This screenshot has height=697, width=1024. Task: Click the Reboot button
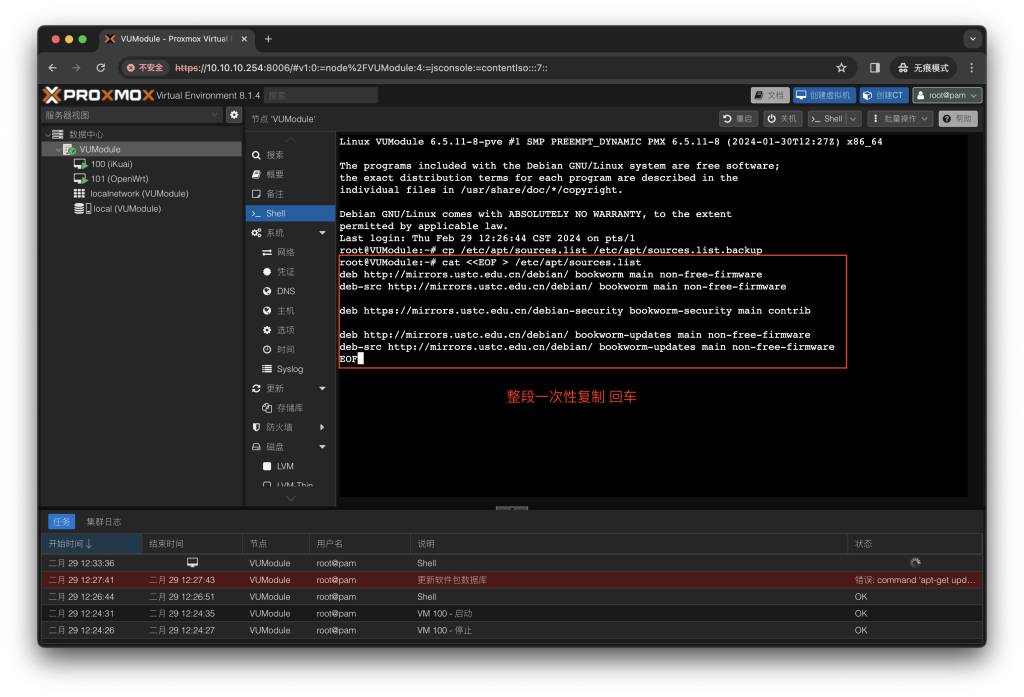pos(738,119)
